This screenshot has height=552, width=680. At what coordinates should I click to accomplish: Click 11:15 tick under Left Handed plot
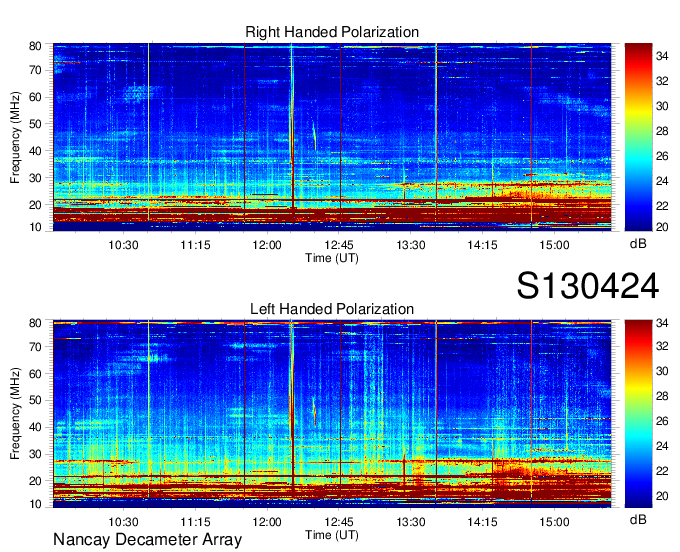pos(195,522)
